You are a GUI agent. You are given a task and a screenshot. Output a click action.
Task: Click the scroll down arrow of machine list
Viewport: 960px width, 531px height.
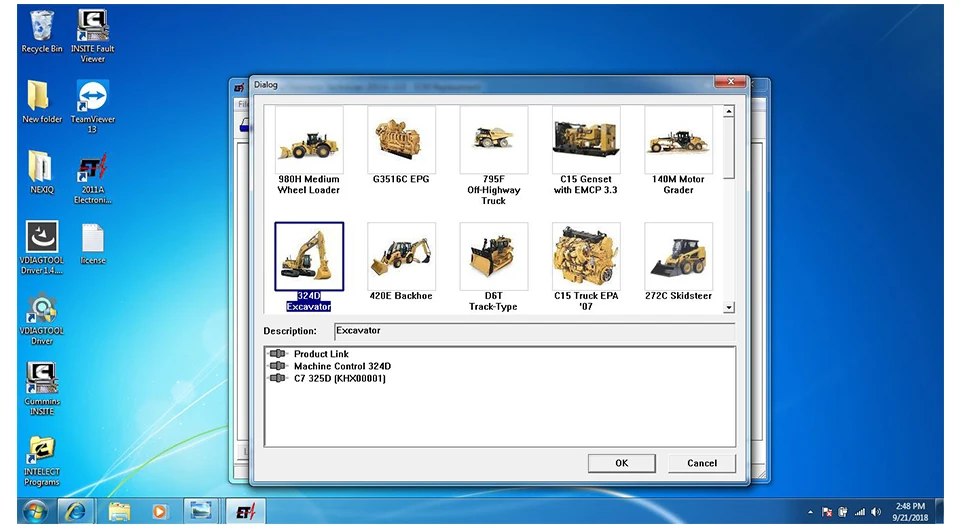pos(729,307)
